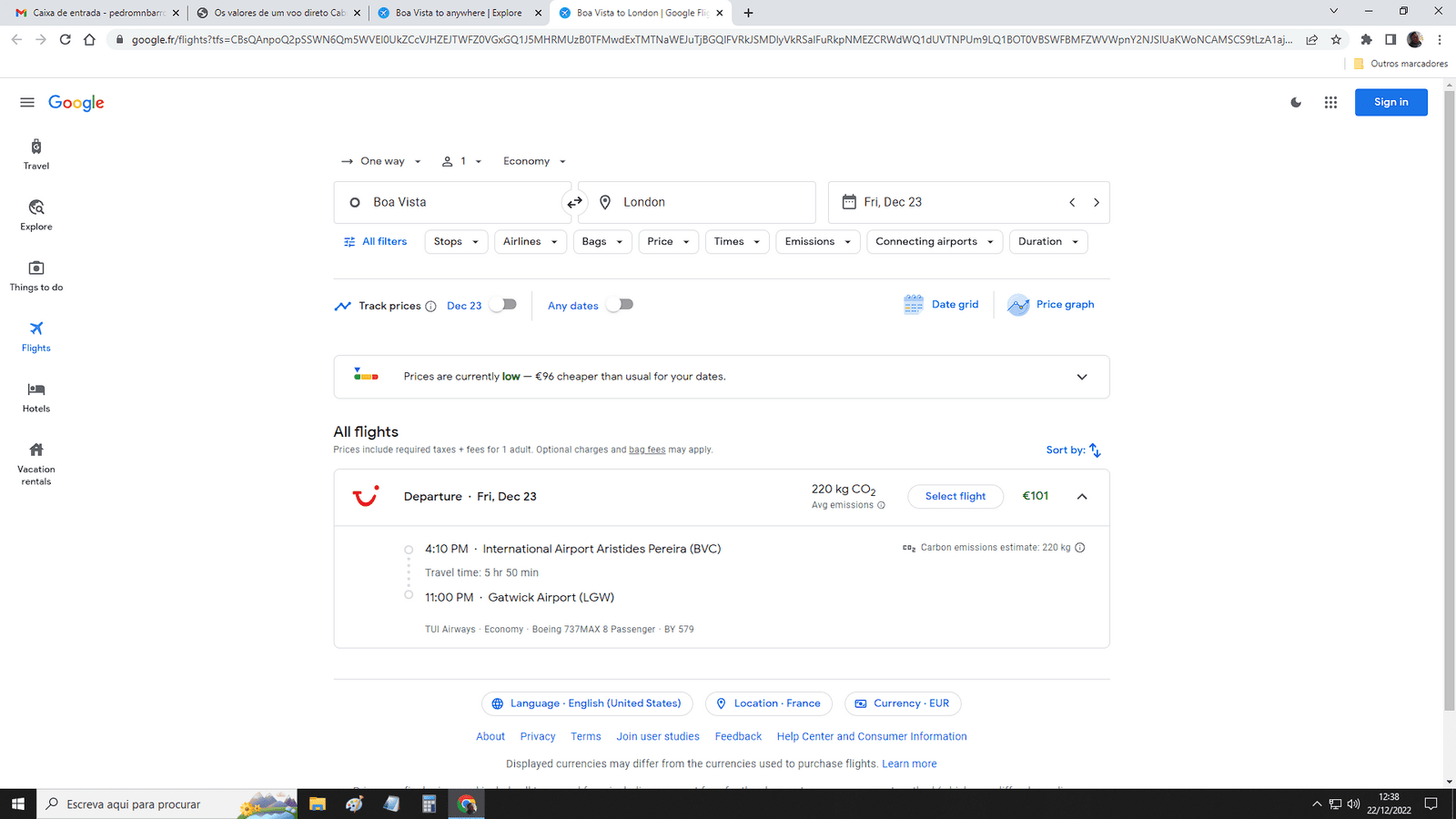Viewport: 1456px width, 819px height.
Task: Open File Explorer from the taskbar
Action: coord(317,804)
